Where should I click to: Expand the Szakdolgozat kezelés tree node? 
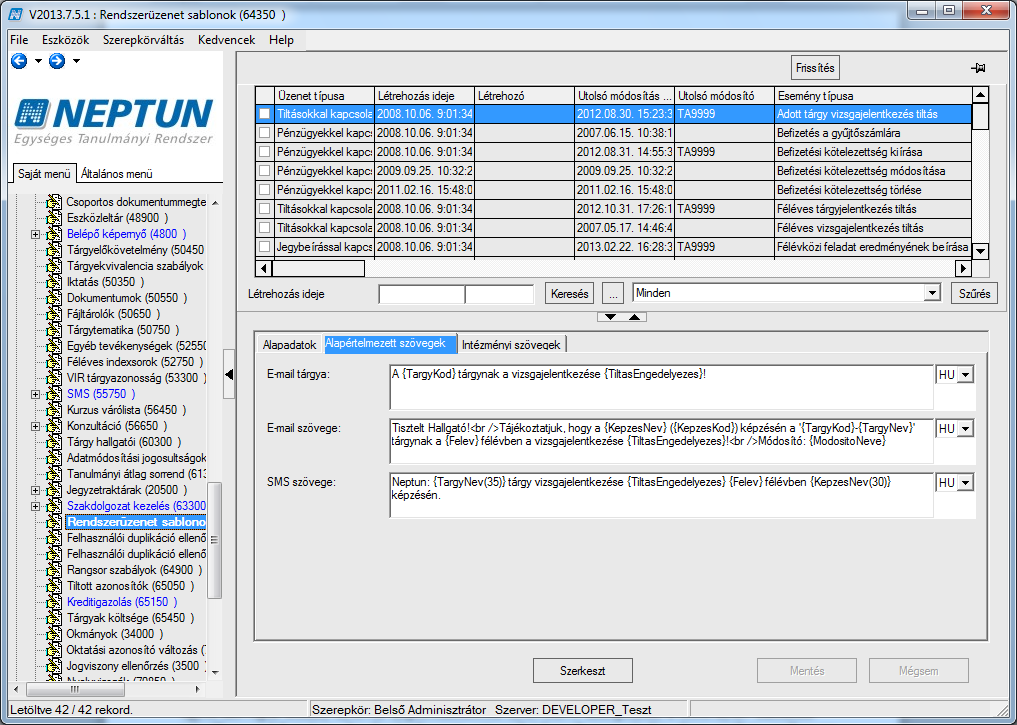[x=36, y=506]
